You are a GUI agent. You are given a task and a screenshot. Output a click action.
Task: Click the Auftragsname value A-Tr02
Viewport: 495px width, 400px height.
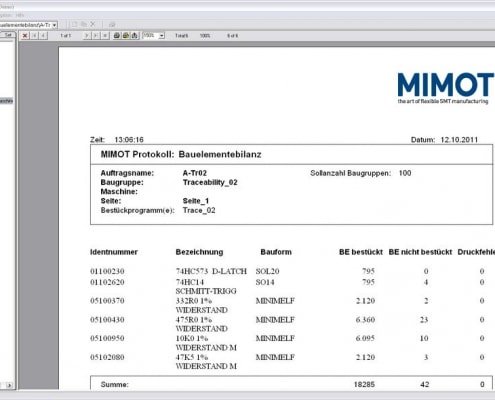click(195, 173)
